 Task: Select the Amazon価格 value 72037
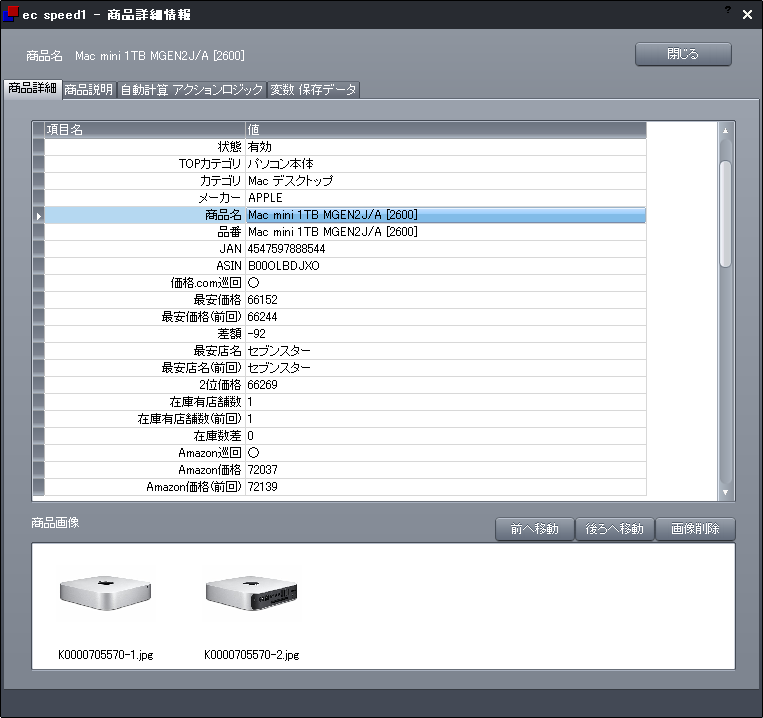pyautogui.click(x=446, y=470)
